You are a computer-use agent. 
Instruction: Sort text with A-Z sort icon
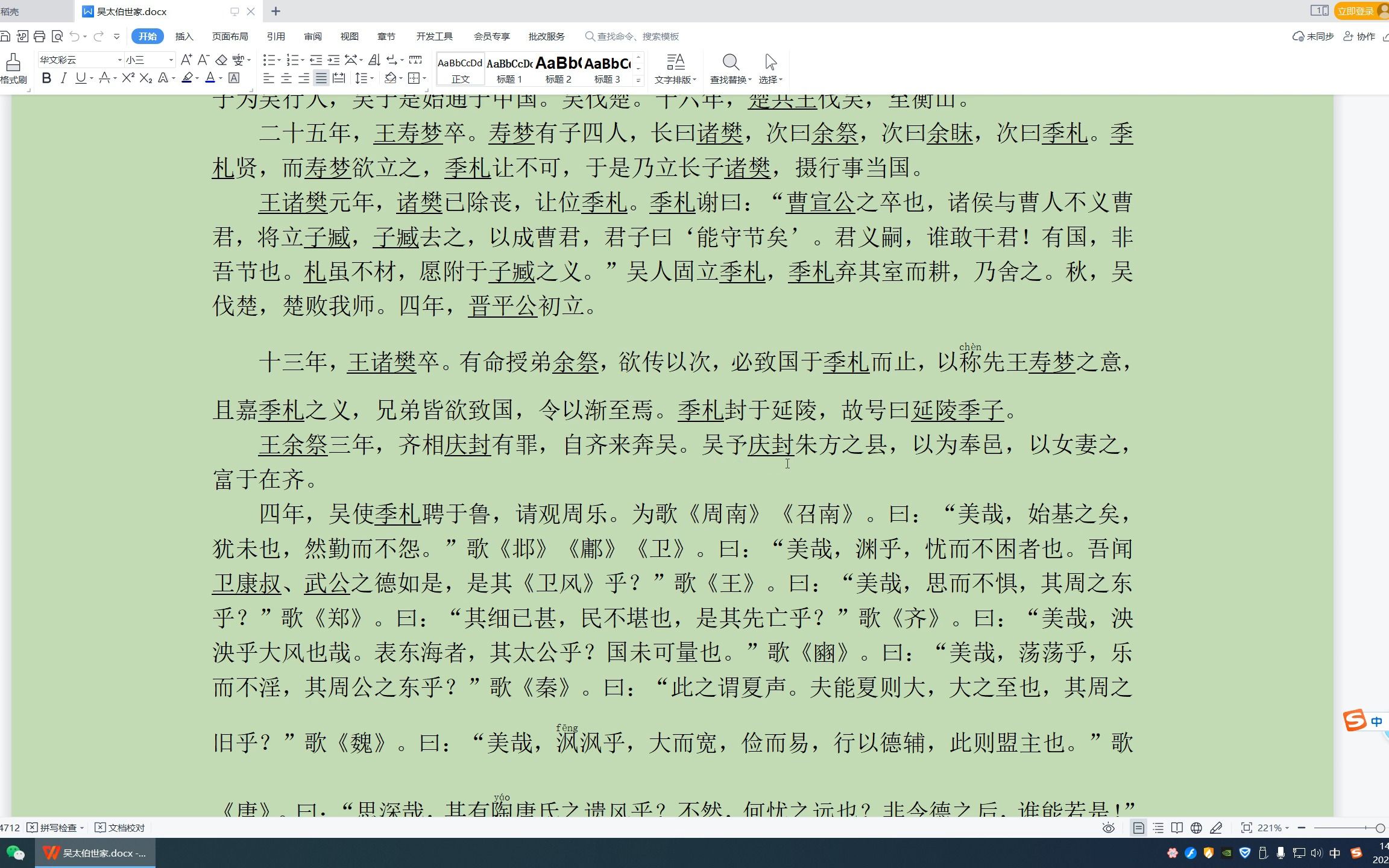[x=374, y=60]
